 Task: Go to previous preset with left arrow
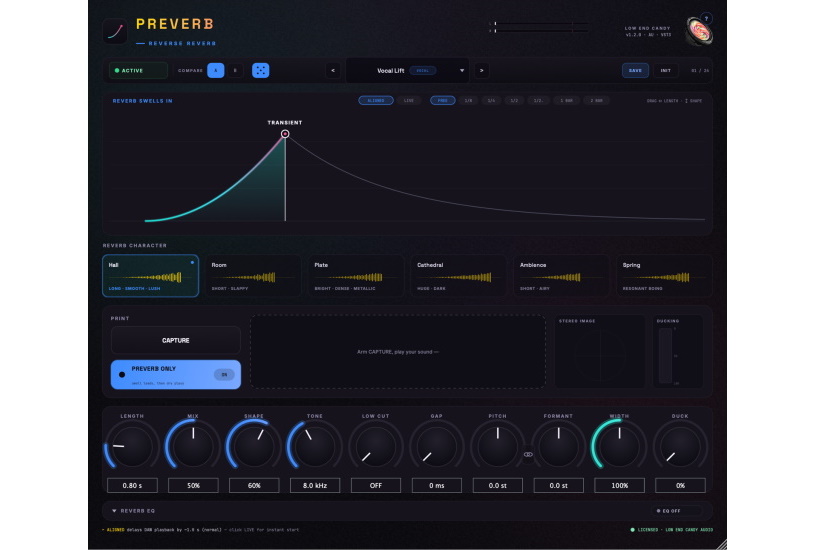pyautogui.click(x=333, y=70)
